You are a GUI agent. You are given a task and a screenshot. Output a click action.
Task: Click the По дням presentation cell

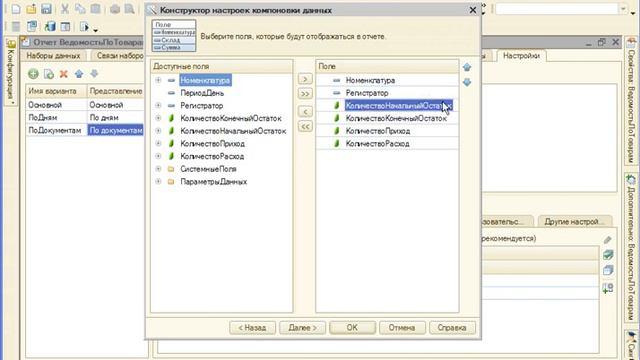[x=116, y=118]
